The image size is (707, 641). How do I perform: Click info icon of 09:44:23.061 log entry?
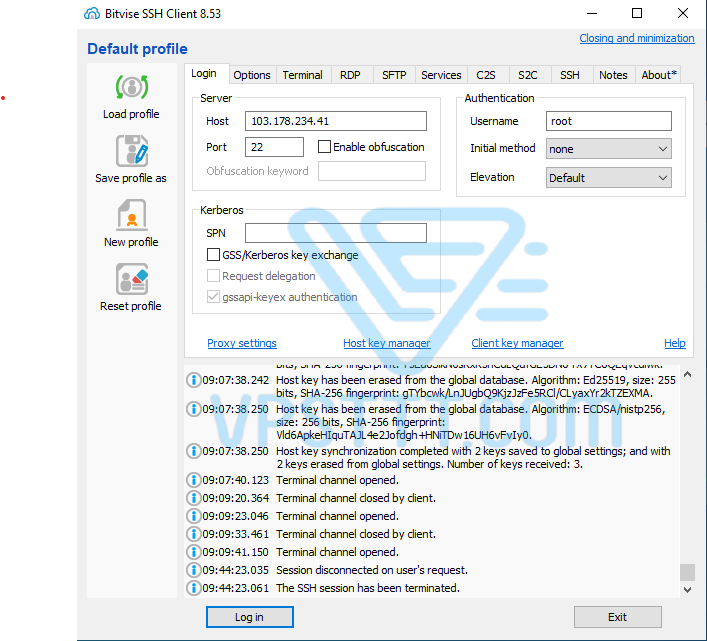click(193, 588)
